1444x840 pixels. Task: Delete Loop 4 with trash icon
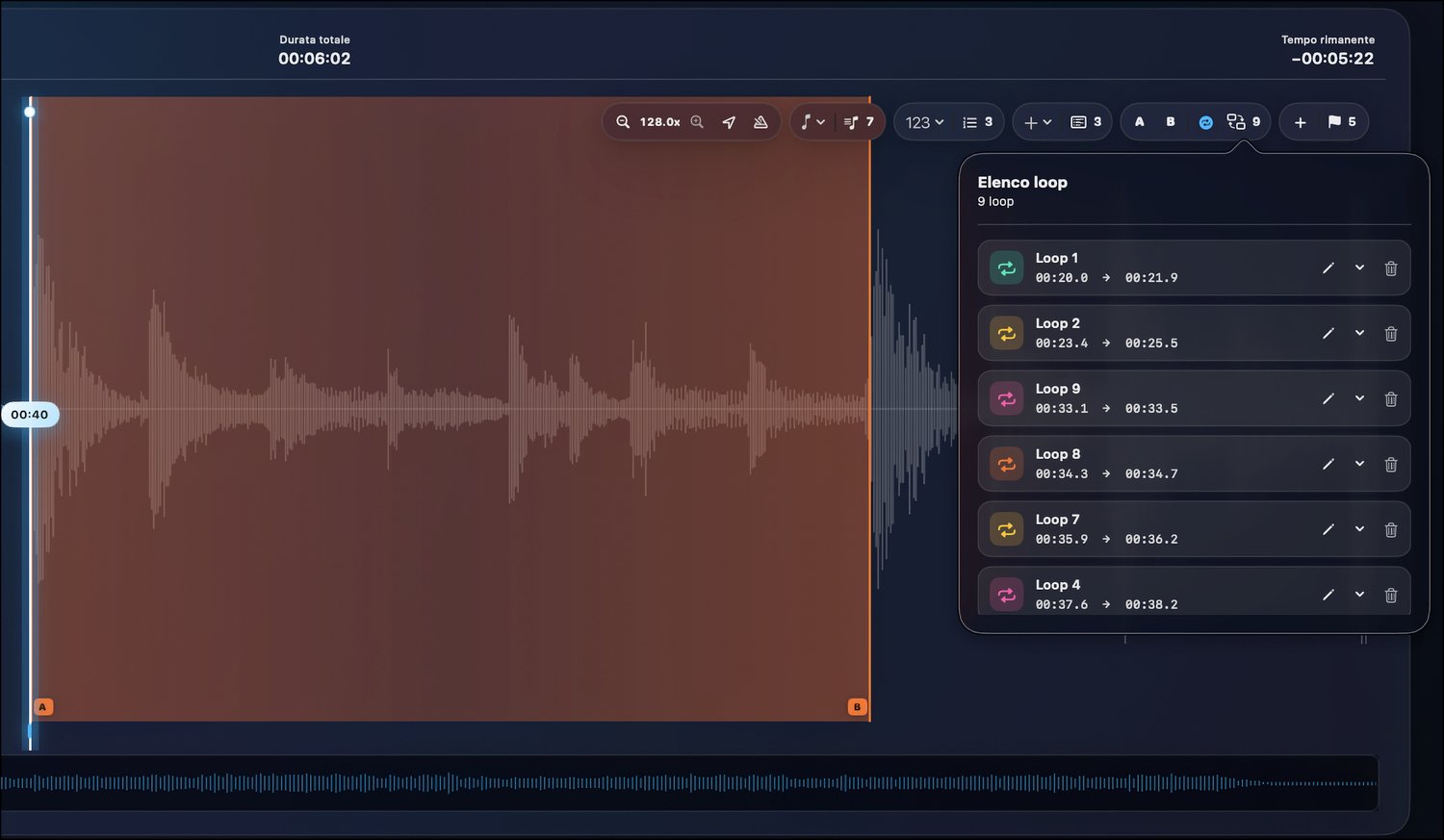tap(1391, 596)
